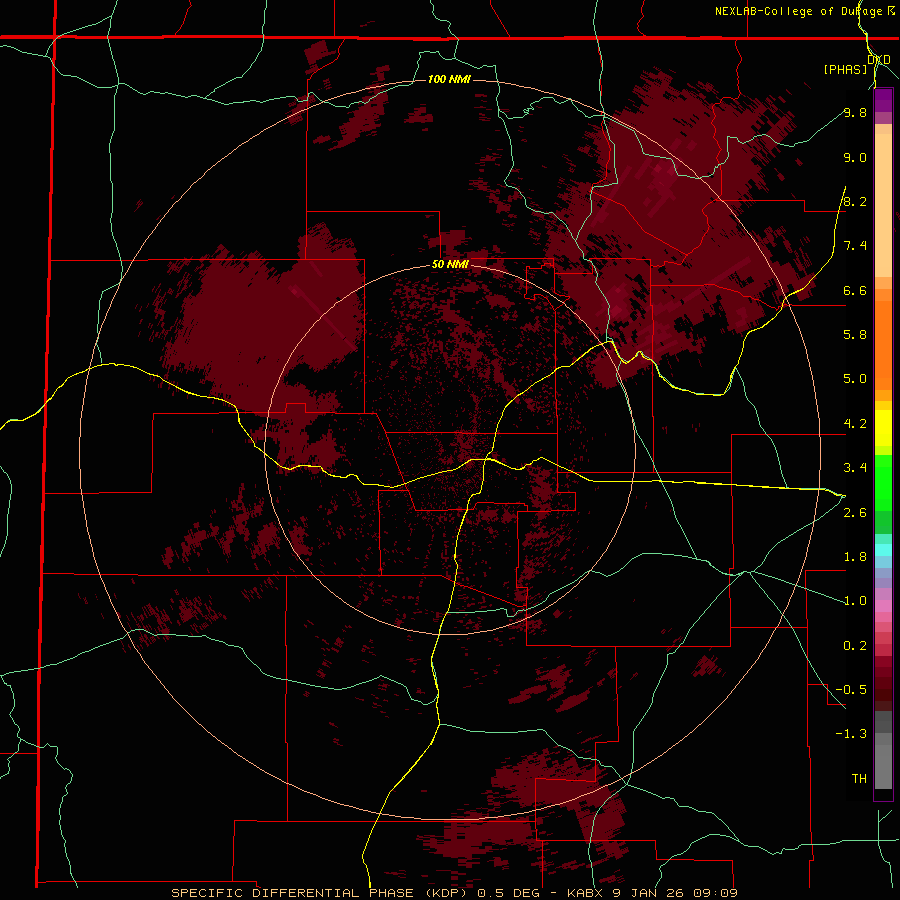This screenshot has width=900, height=900.
Task: Click the [PHAS] legend unit label
Action: coord(845,69)
